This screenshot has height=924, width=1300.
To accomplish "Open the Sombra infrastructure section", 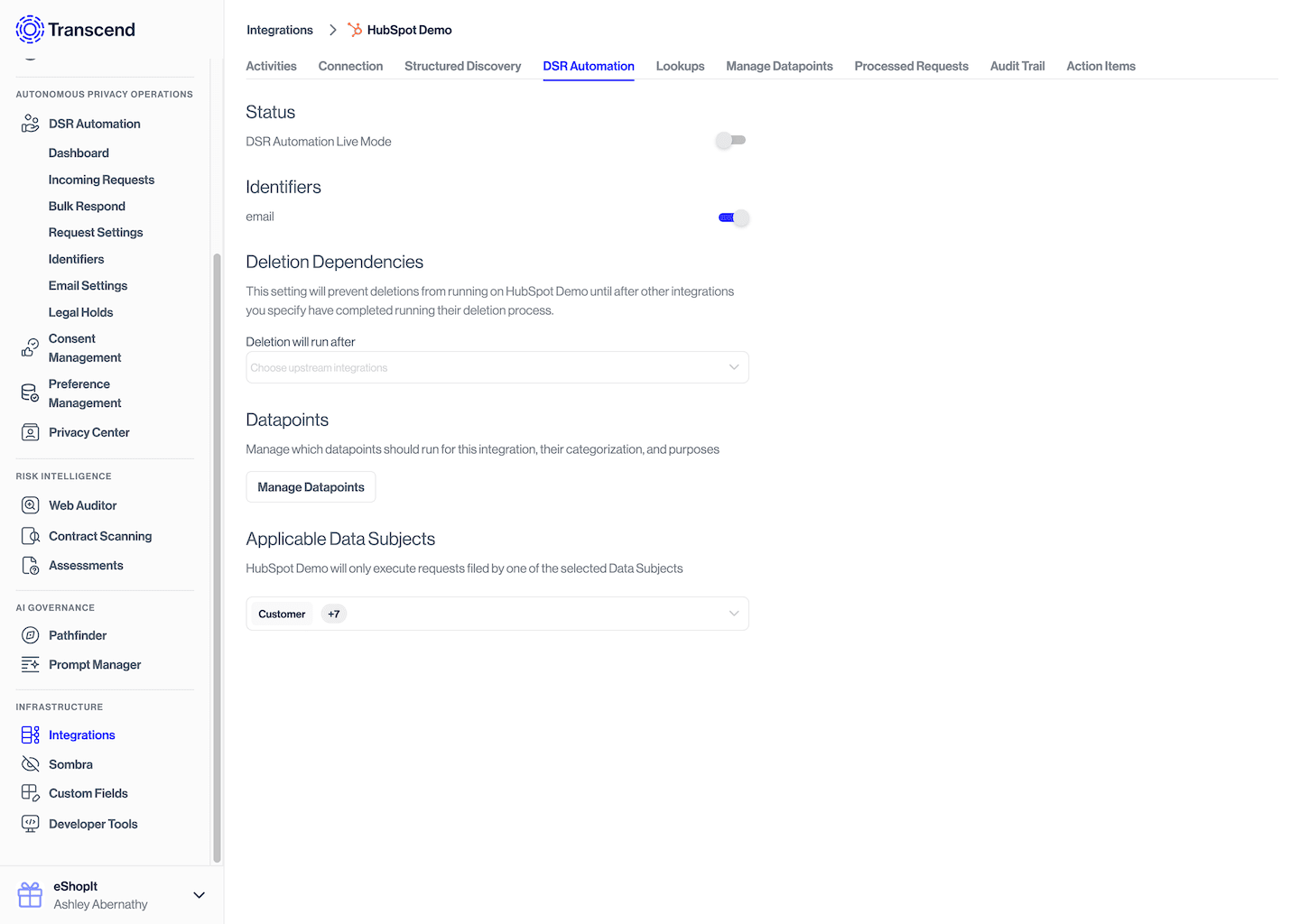I will [30, 764].
